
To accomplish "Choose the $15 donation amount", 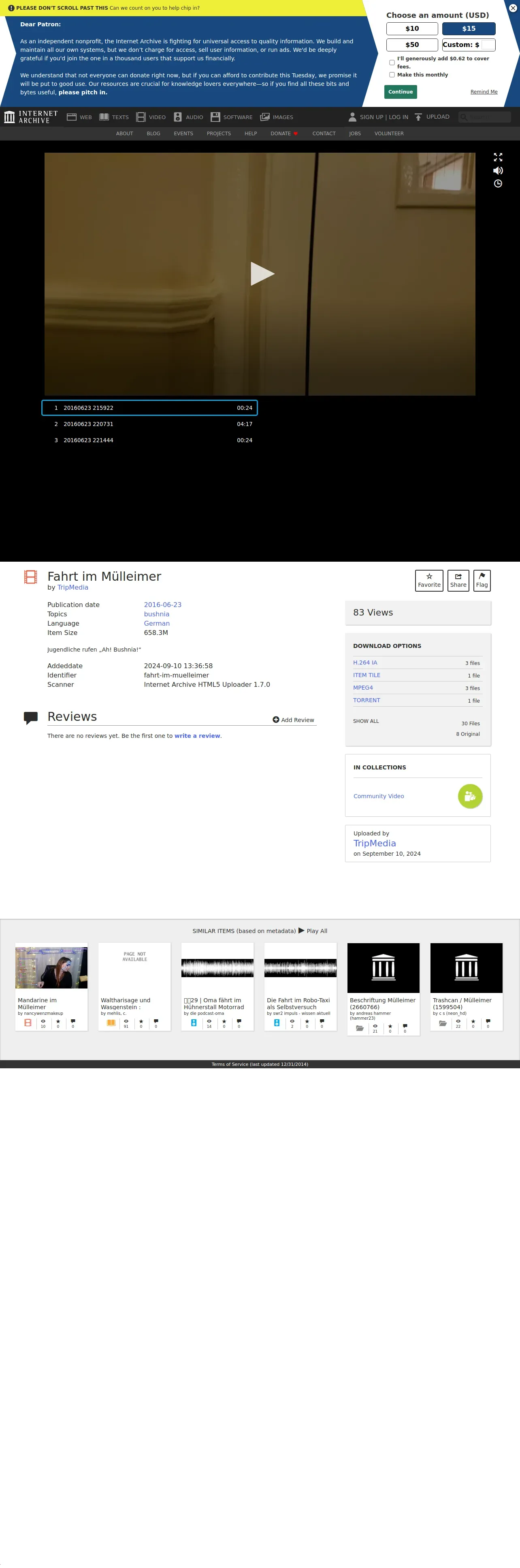I will click(469, 29).
